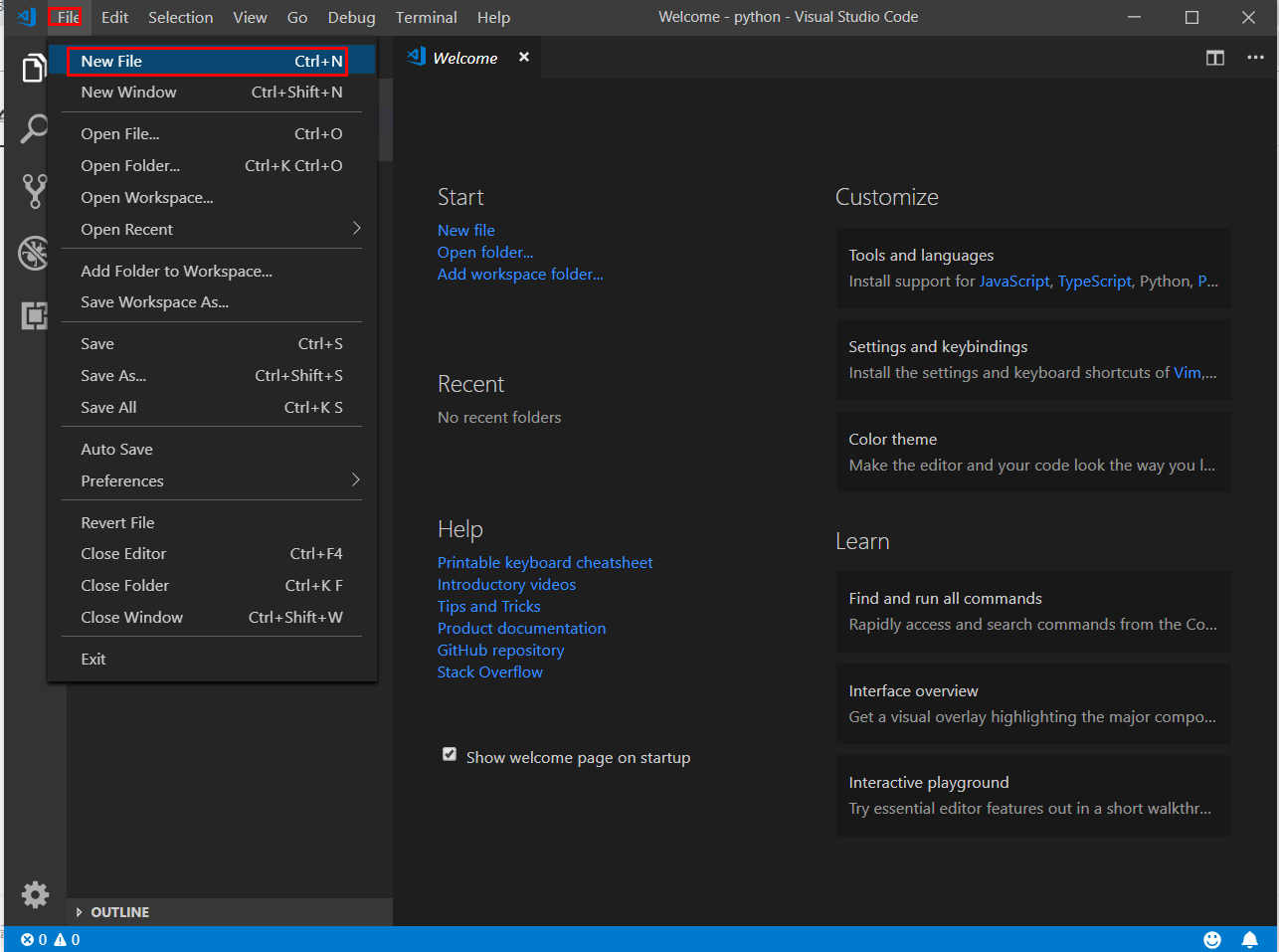Open Introductory videos link
This screenshot has width=1279, height=952.
coord(506,584)
